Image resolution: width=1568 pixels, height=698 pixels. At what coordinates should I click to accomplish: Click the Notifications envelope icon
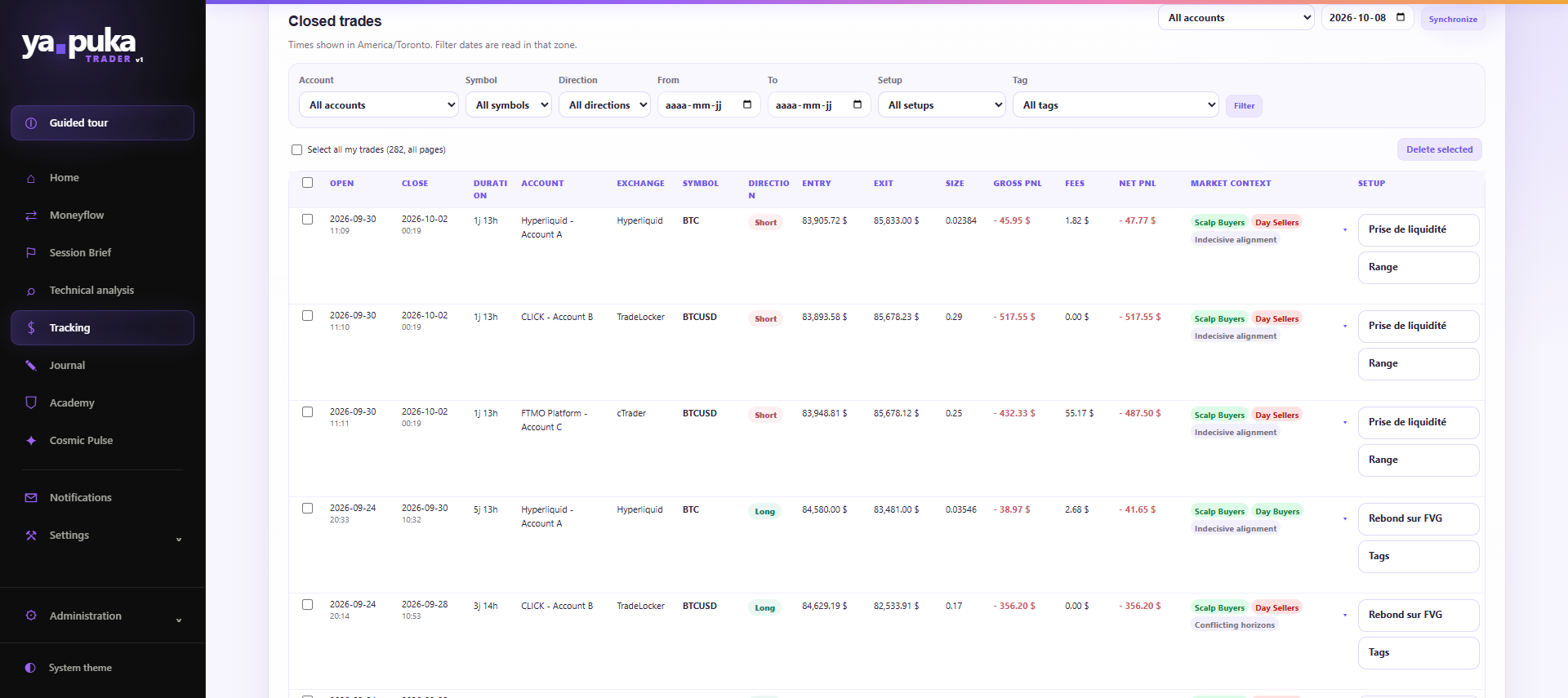click(31, 498)
